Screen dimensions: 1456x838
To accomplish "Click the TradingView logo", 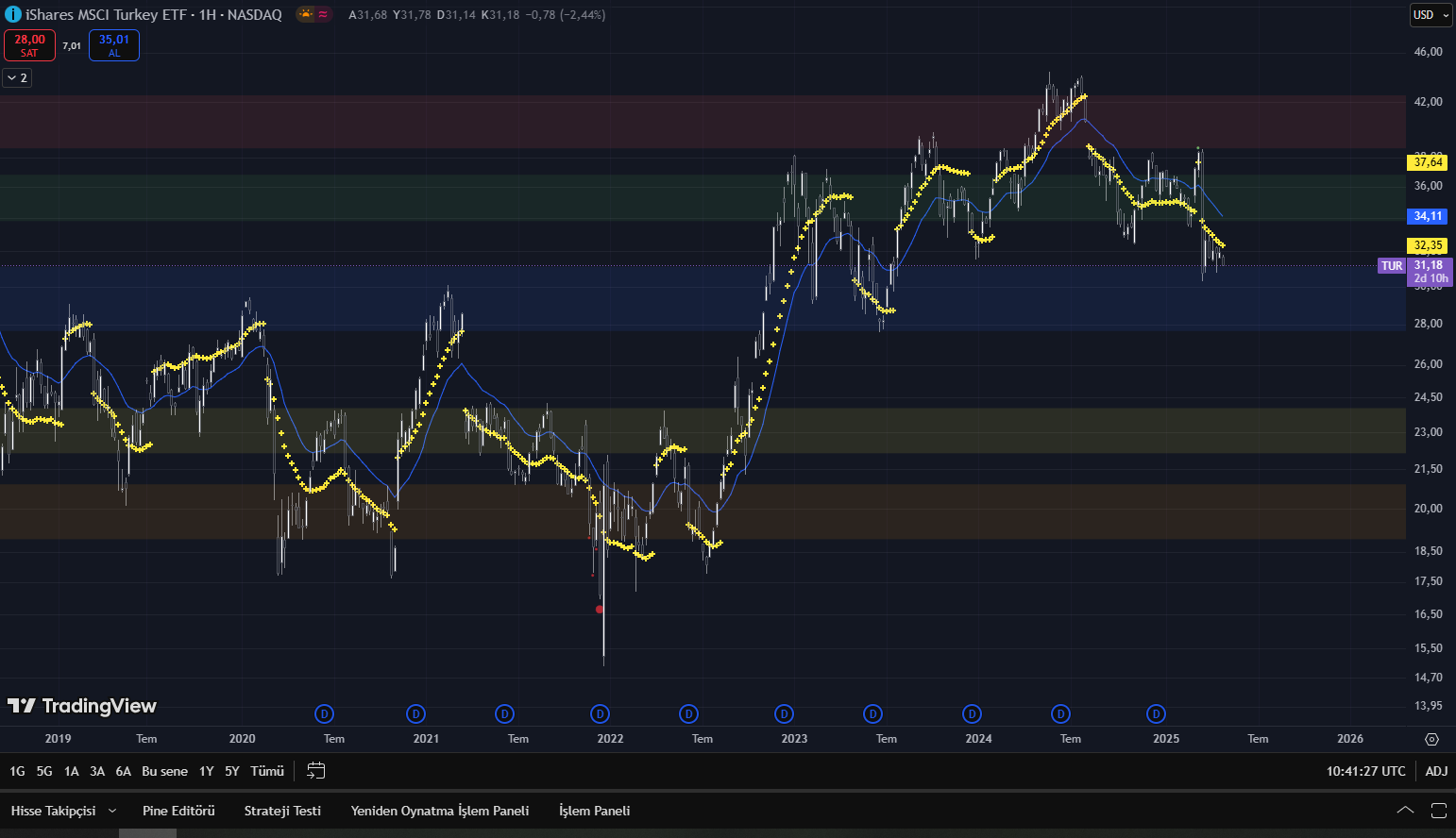I will pos(82,706).
